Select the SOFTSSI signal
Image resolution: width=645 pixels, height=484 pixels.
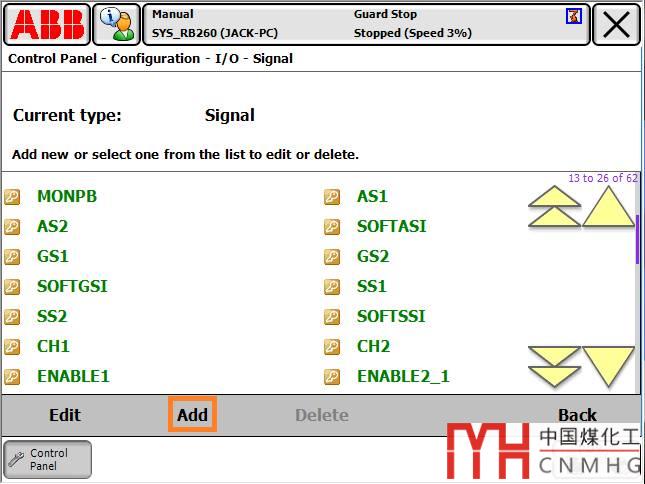(x=391, y=317)
